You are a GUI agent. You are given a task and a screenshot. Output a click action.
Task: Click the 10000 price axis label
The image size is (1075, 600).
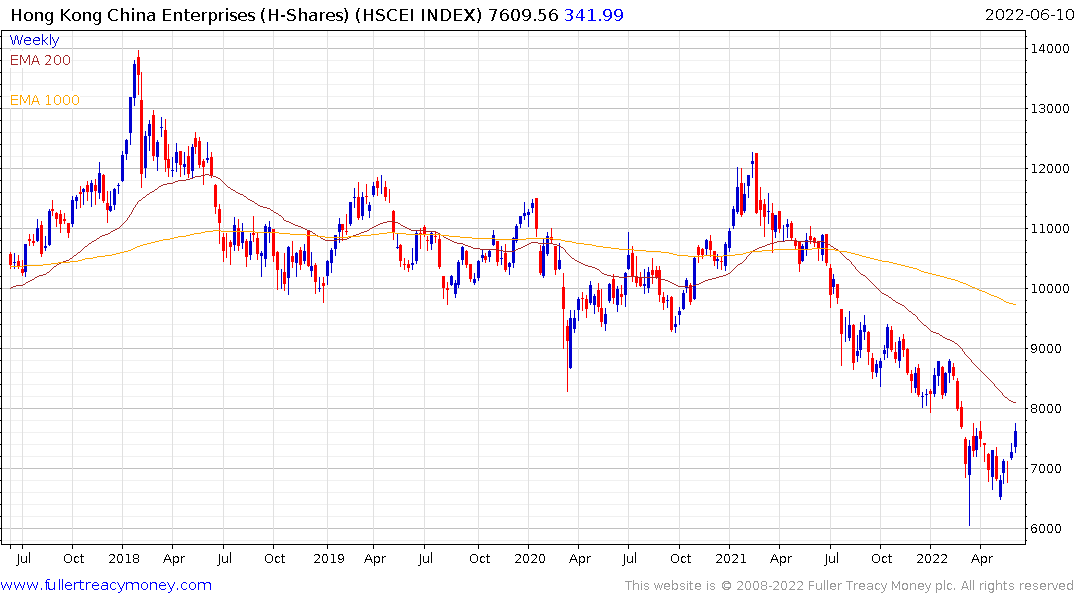pyautogui.click(x=1050, y=289)
